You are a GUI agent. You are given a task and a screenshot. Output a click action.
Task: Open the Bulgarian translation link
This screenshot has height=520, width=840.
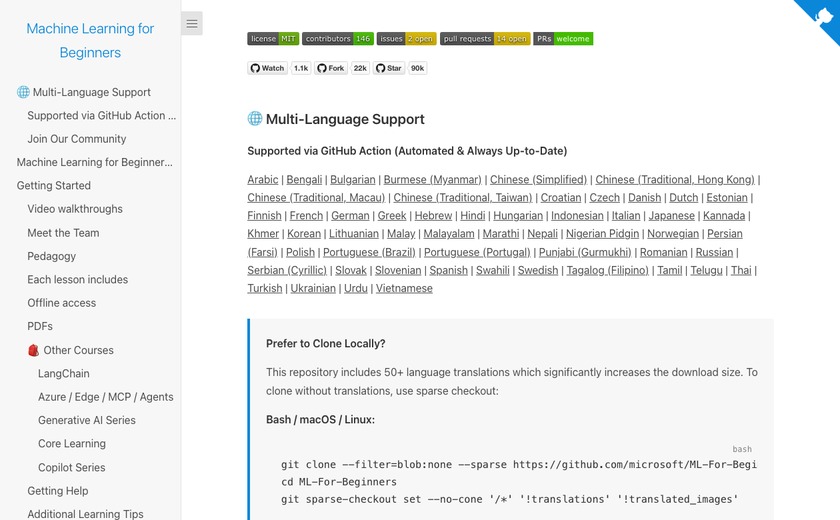[x=352, y=180]
